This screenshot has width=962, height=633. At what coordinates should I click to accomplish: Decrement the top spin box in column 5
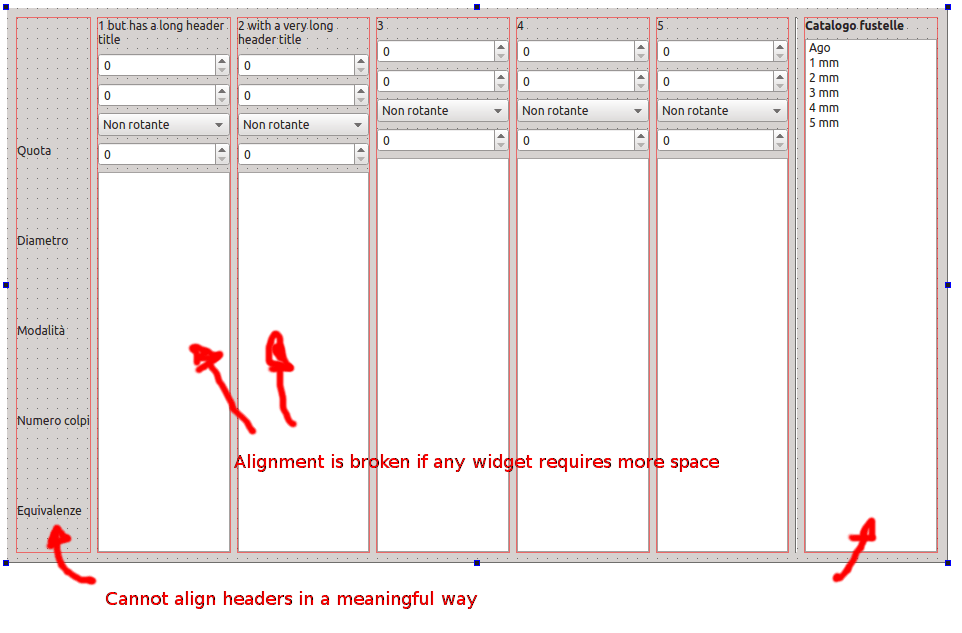[x=780, y=56]
